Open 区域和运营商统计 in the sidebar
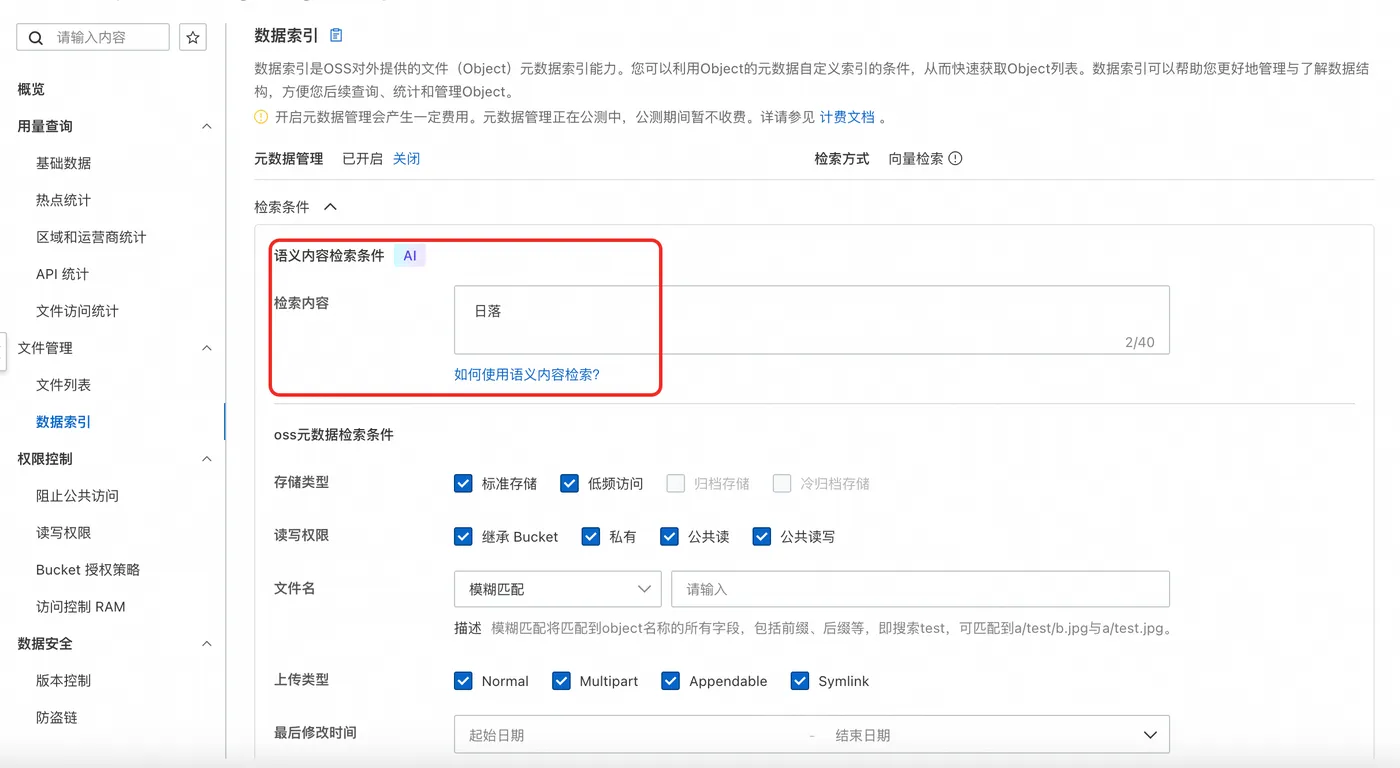Screen dimensions: 1400x768 pyautogui.click(x=91, y=237)
